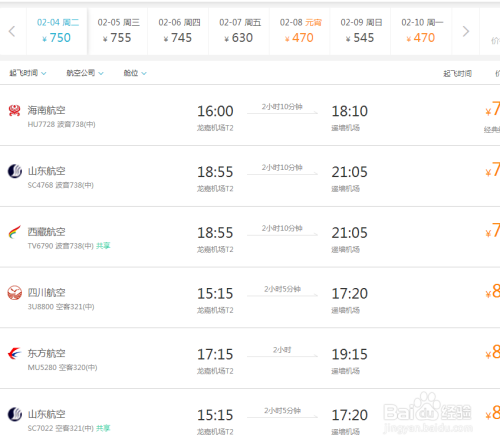The image size is (500, 445).
Task: Select the 02-07 date tab priced ¥630
Action: pos(239,31)
